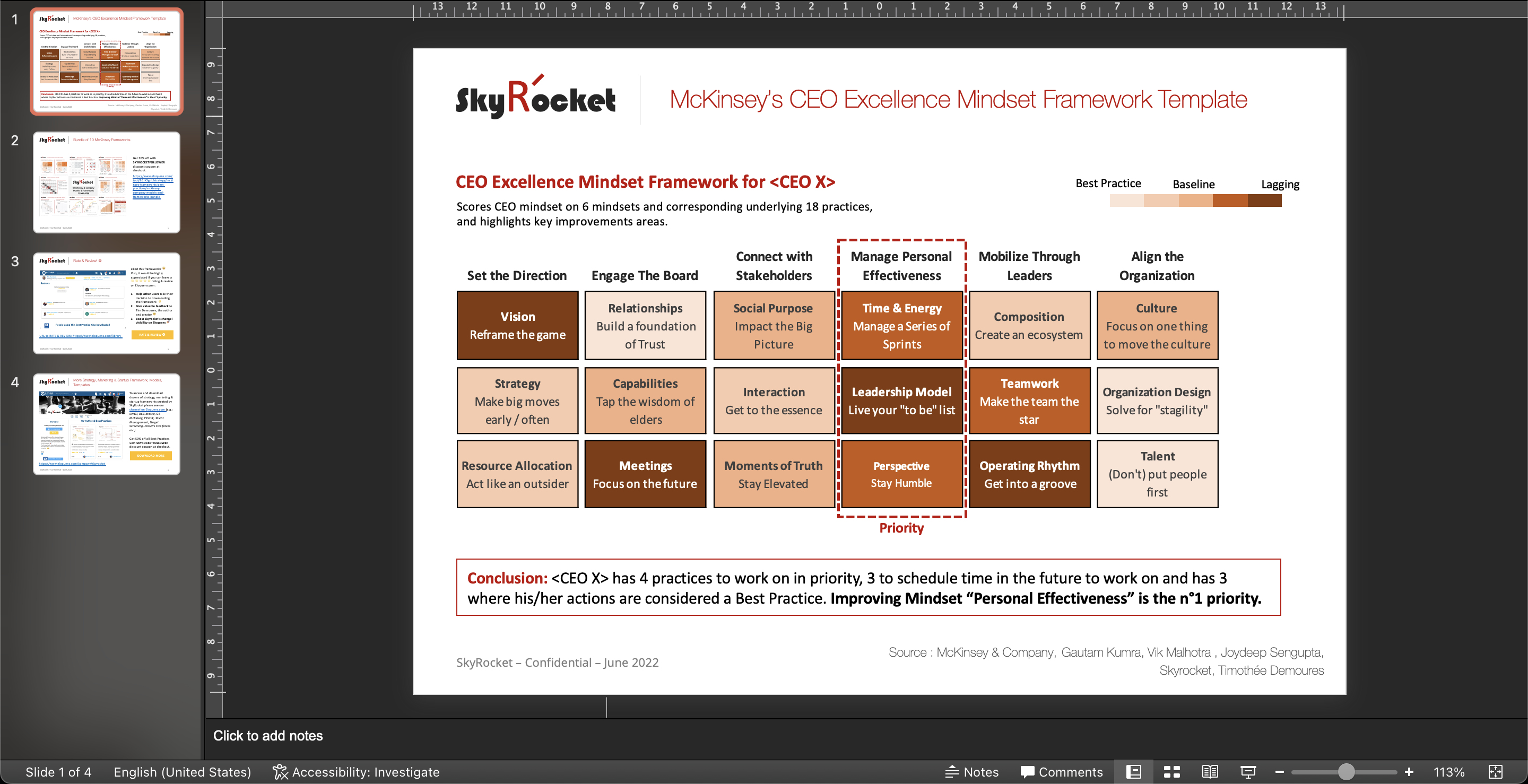Viewport: 1528px width, 784px height.
Task: Select slide 1 thumbnail
Action: pyautogui.click(x=107, y=61)
